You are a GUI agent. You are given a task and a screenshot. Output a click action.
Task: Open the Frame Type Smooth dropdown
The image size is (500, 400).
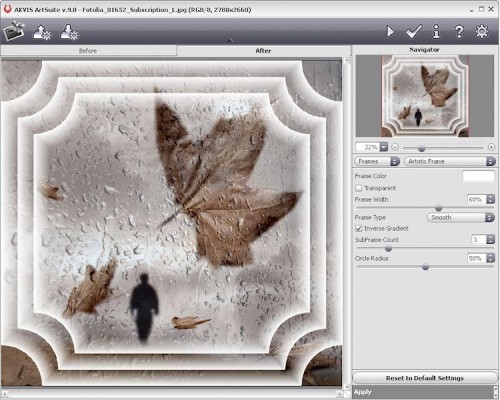click(x=461, y=217)
